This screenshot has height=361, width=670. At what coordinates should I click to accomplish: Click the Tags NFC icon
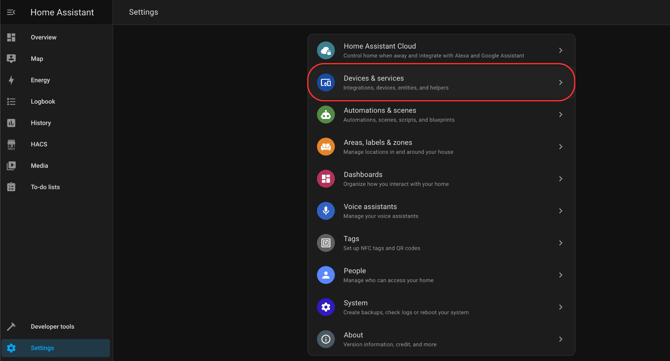point(326,243)
